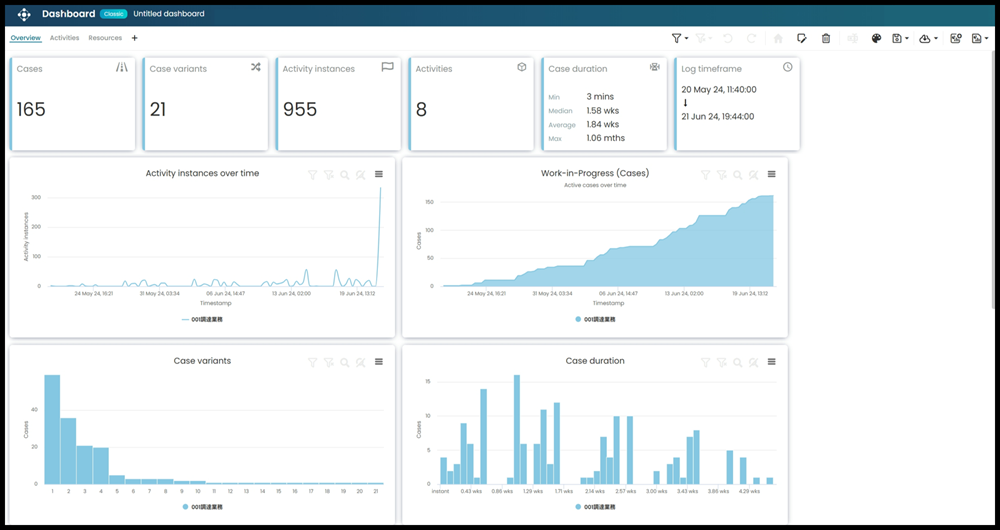The height and width of the screenshot is (530, 1000).
Task: Switch to the Activities tab
Action: pos(64,38)
